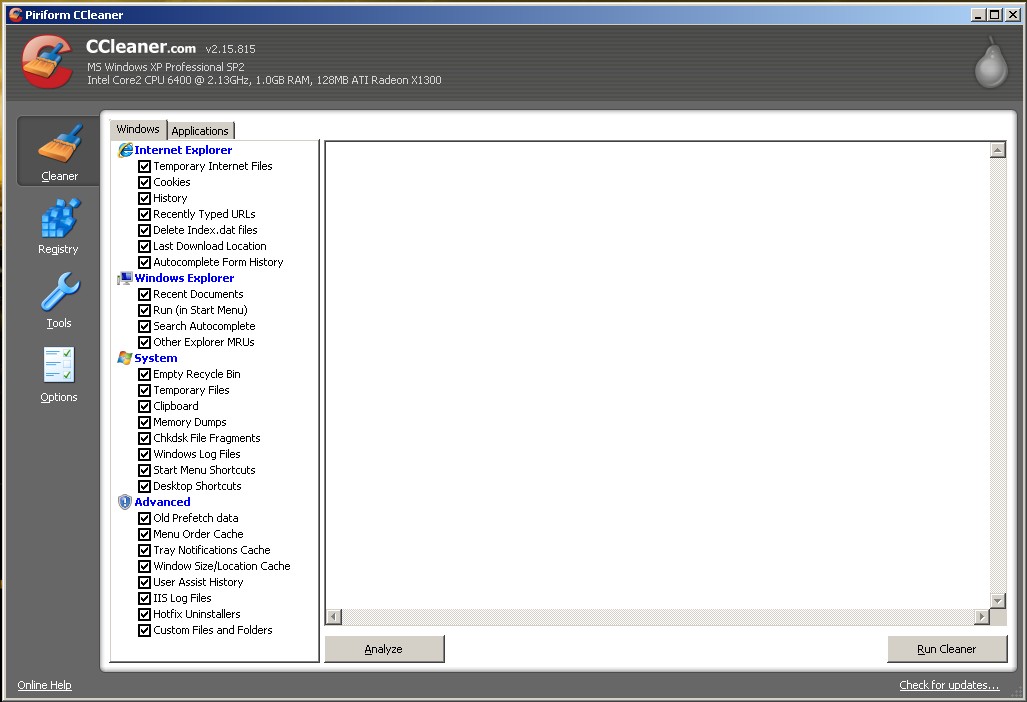Open the Online Help link

click(x=45, y=685)
